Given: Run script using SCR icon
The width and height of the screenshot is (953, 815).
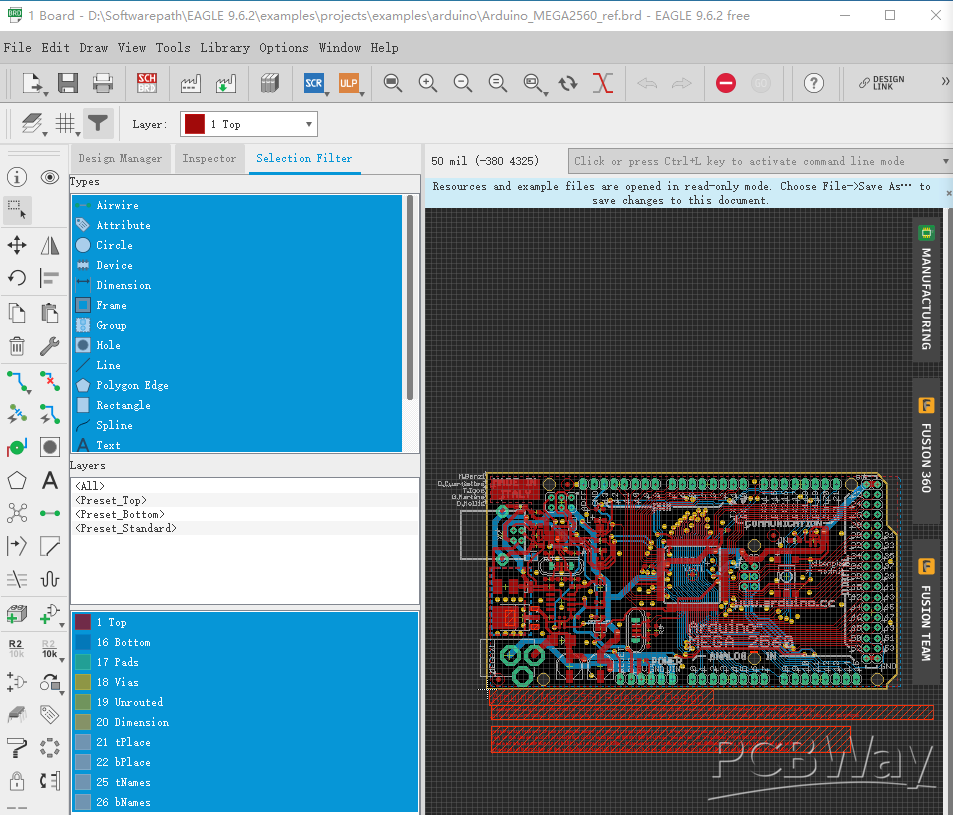Looking at the screenshot, I should pos(314,83).
